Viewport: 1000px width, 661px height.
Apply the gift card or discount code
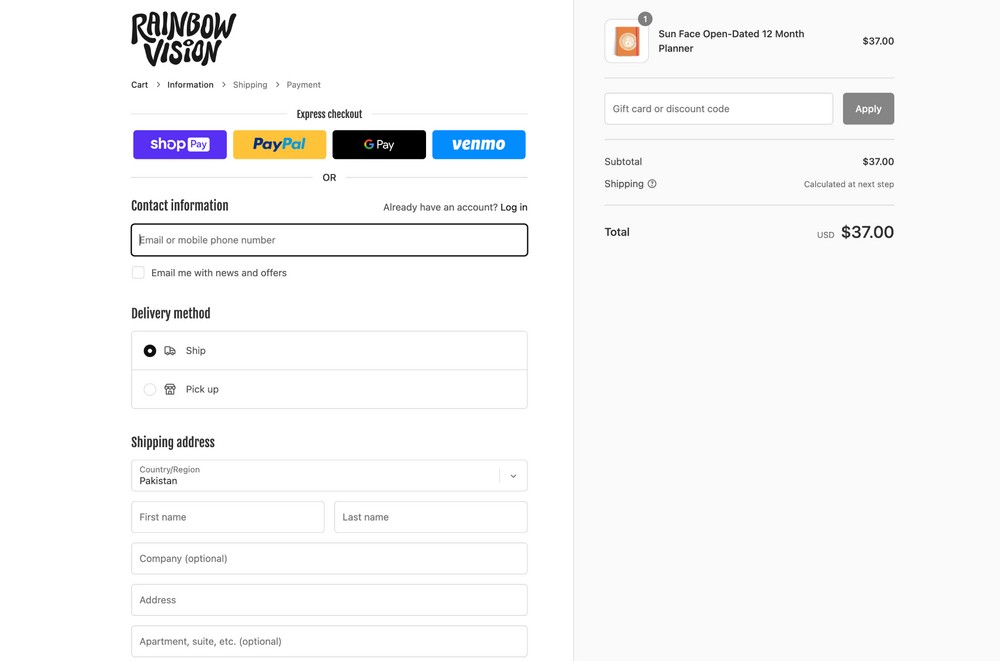point(868,108)
